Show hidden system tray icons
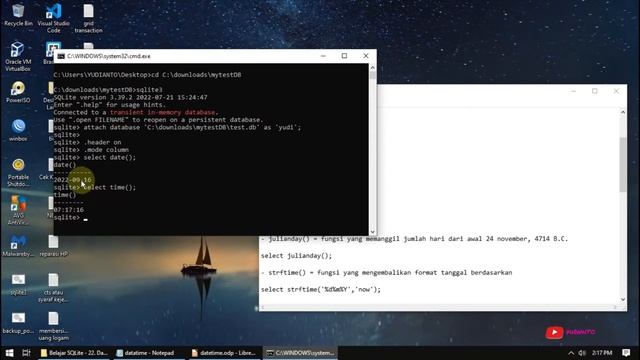 [x=571, y=353]
